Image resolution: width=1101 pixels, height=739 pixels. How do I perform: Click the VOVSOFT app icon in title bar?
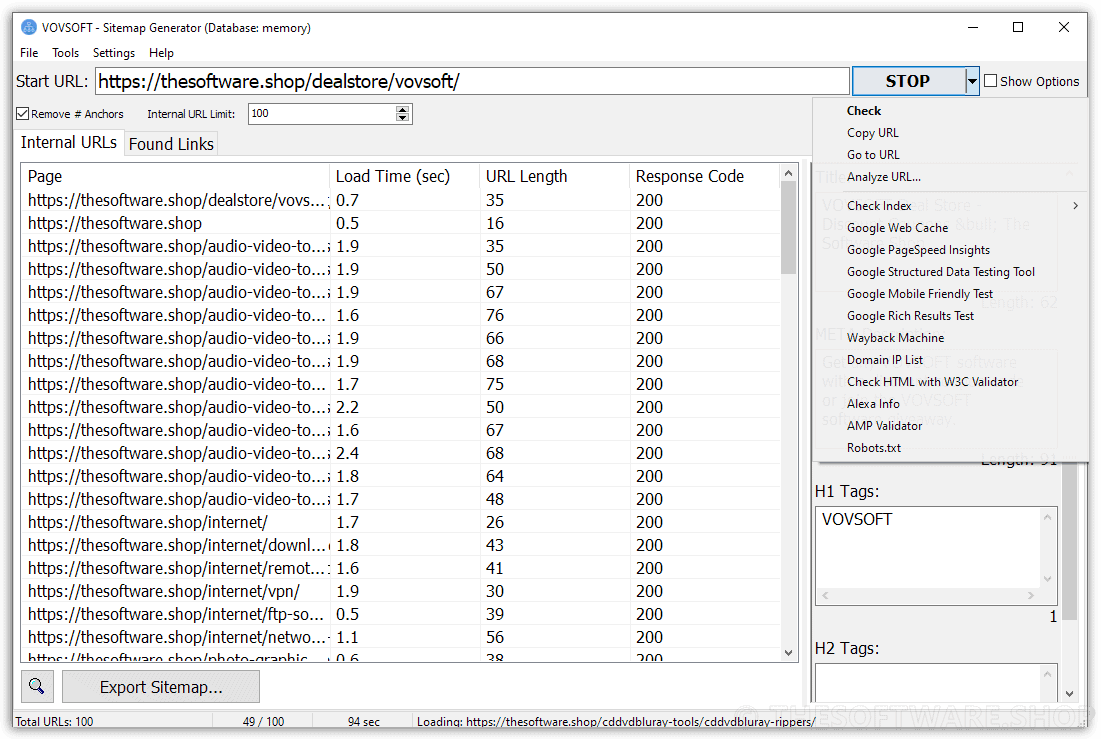click(29, 27)
